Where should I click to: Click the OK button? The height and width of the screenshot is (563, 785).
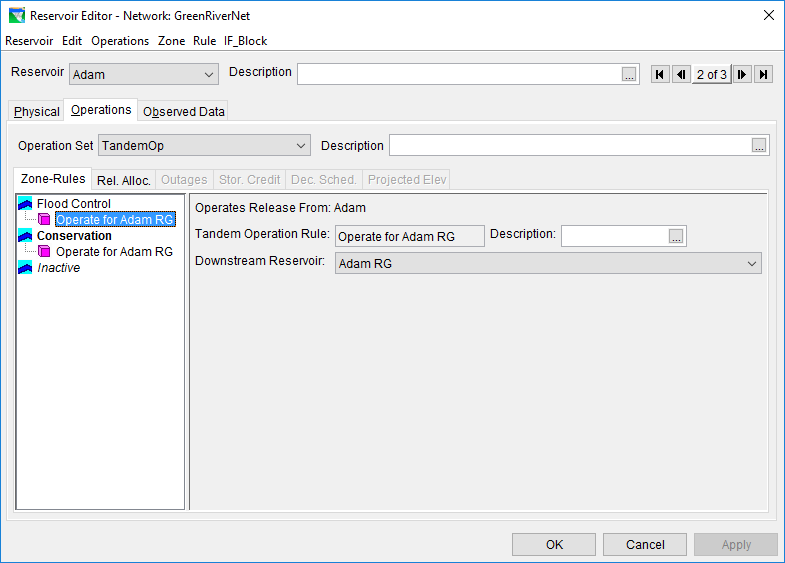click(554, 544)
